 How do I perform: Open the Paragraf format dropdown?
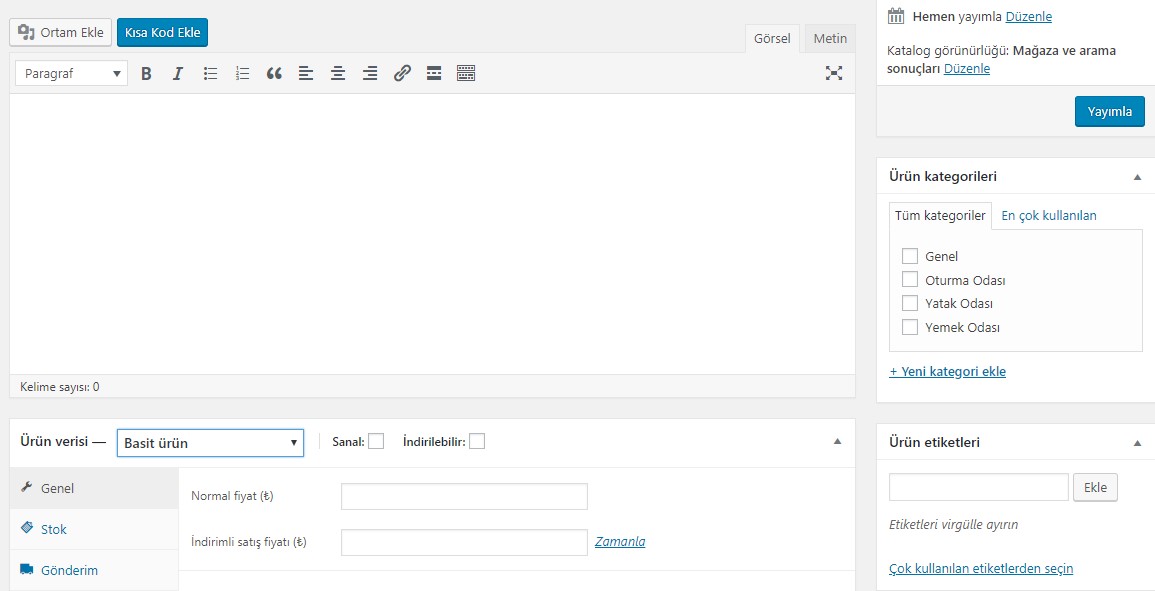(x=71, y=73)
